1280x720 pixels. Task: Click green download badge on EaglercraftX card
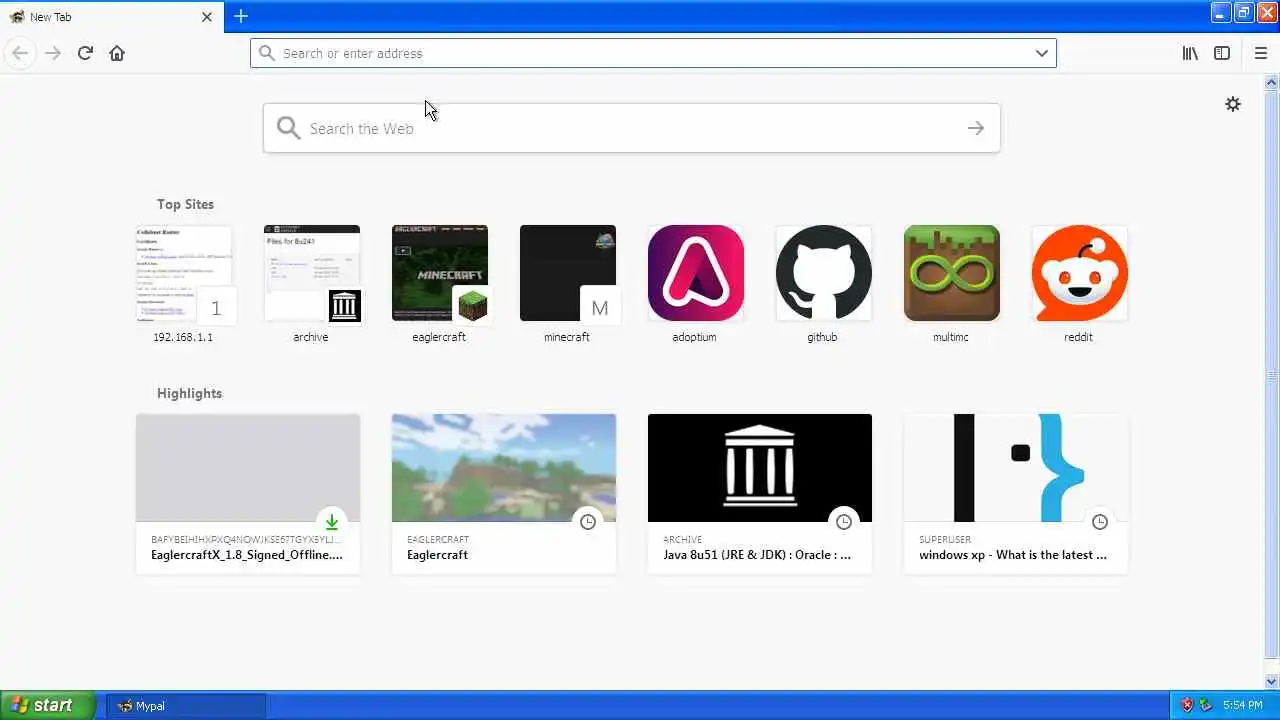point(332,522)
